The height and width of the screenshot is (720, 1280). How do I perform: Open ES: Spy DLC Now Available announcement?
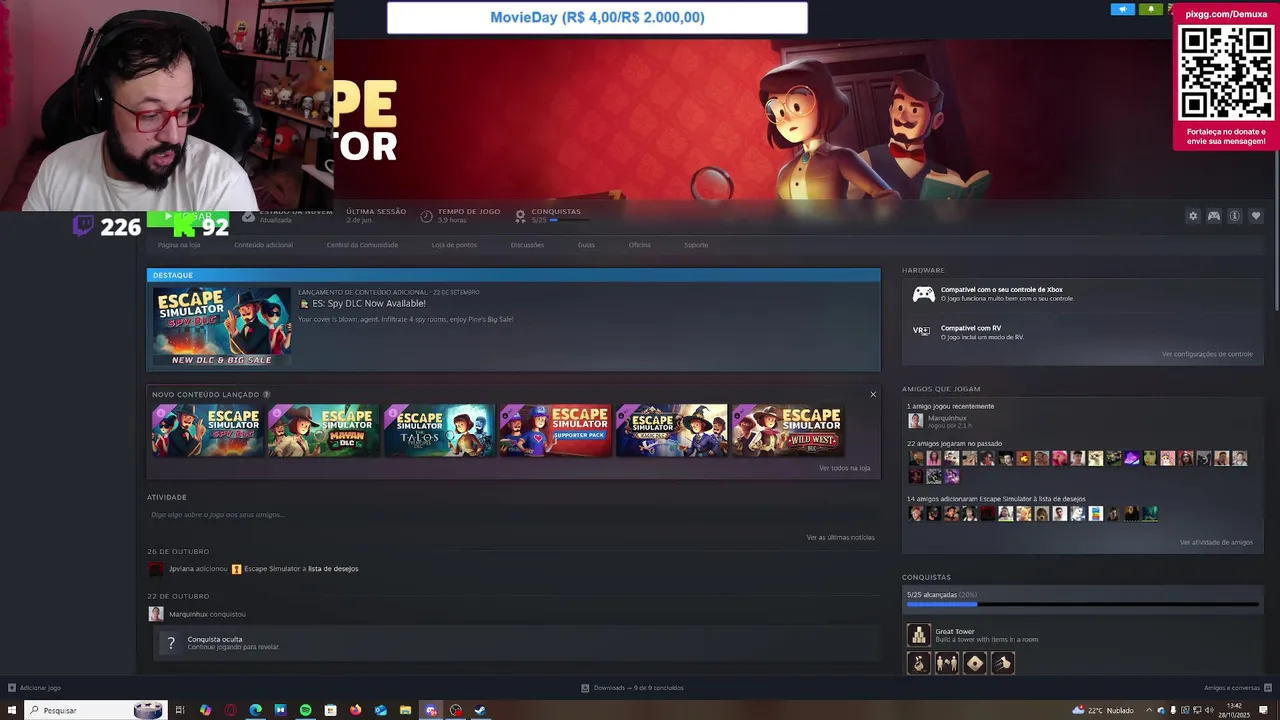369,303
